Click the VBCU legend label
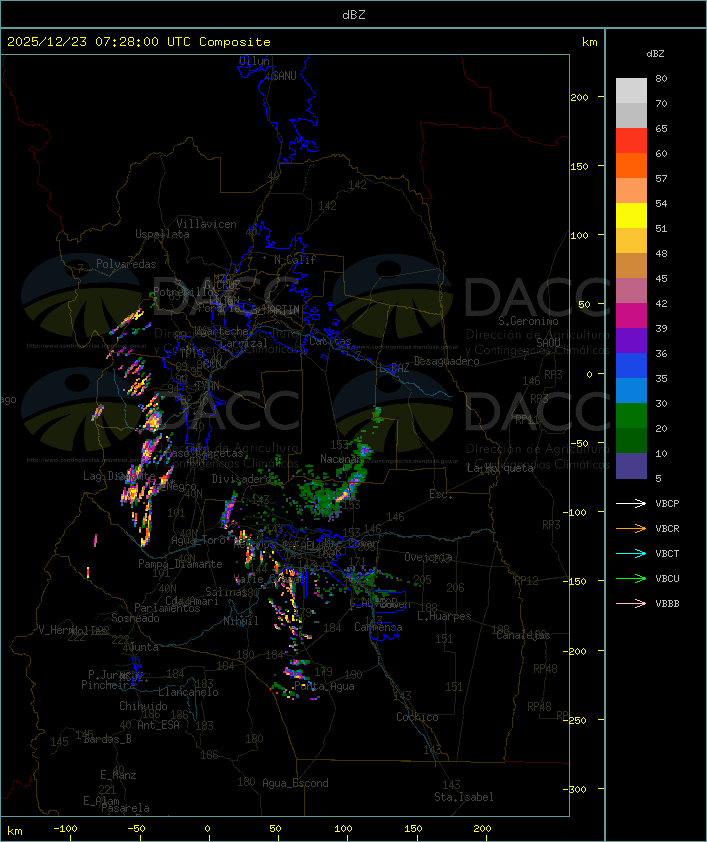The height and width of the screenshot is (842, 707). (667, 578)
